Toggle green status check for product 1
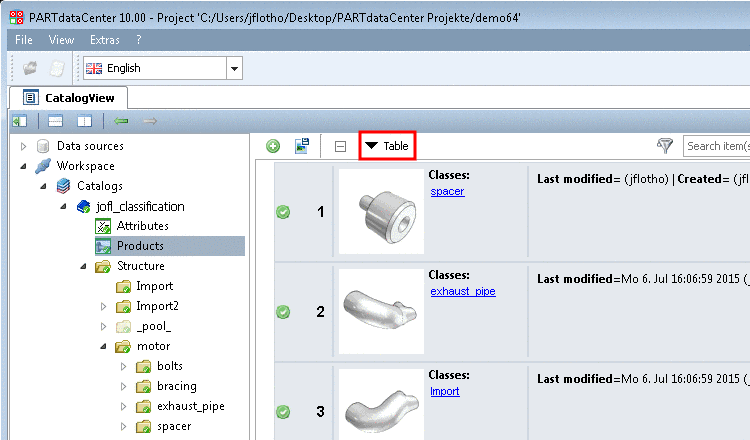Image resolution: width=750 pixels, height=440 pixels. click(283, 212)
